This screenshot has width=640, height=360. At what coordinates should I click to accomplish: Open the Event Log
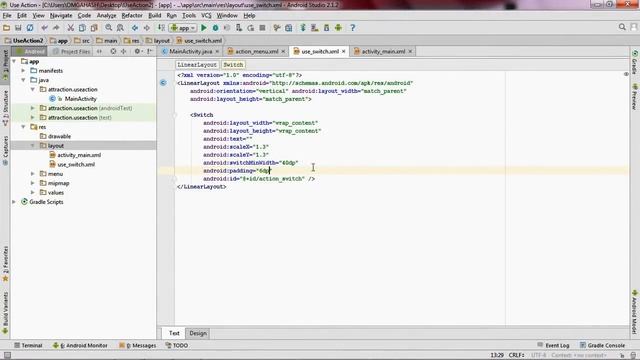coord(553,345)
